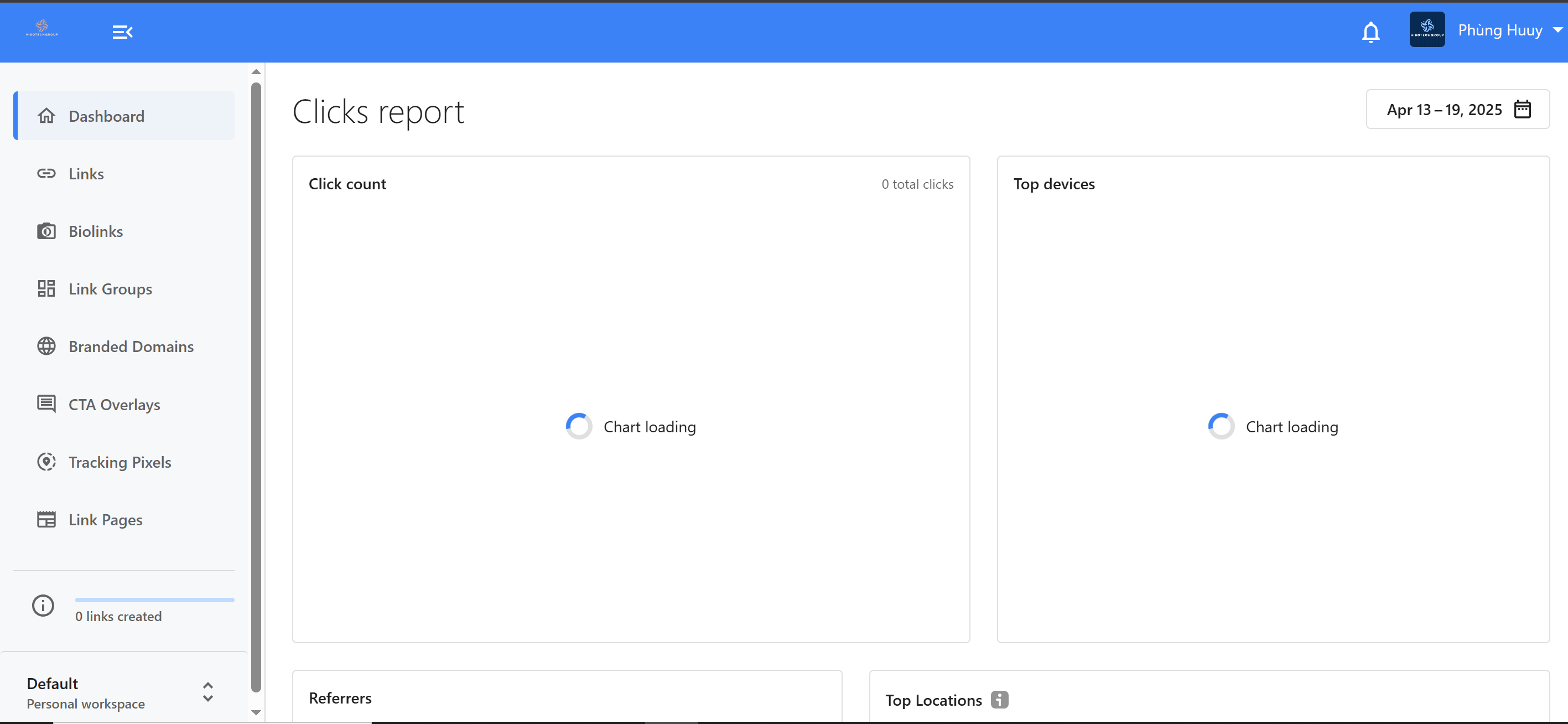Viewport: 1568px width, 724px height.
Task: Open Biolinks section
Action: tap(124, 231)
